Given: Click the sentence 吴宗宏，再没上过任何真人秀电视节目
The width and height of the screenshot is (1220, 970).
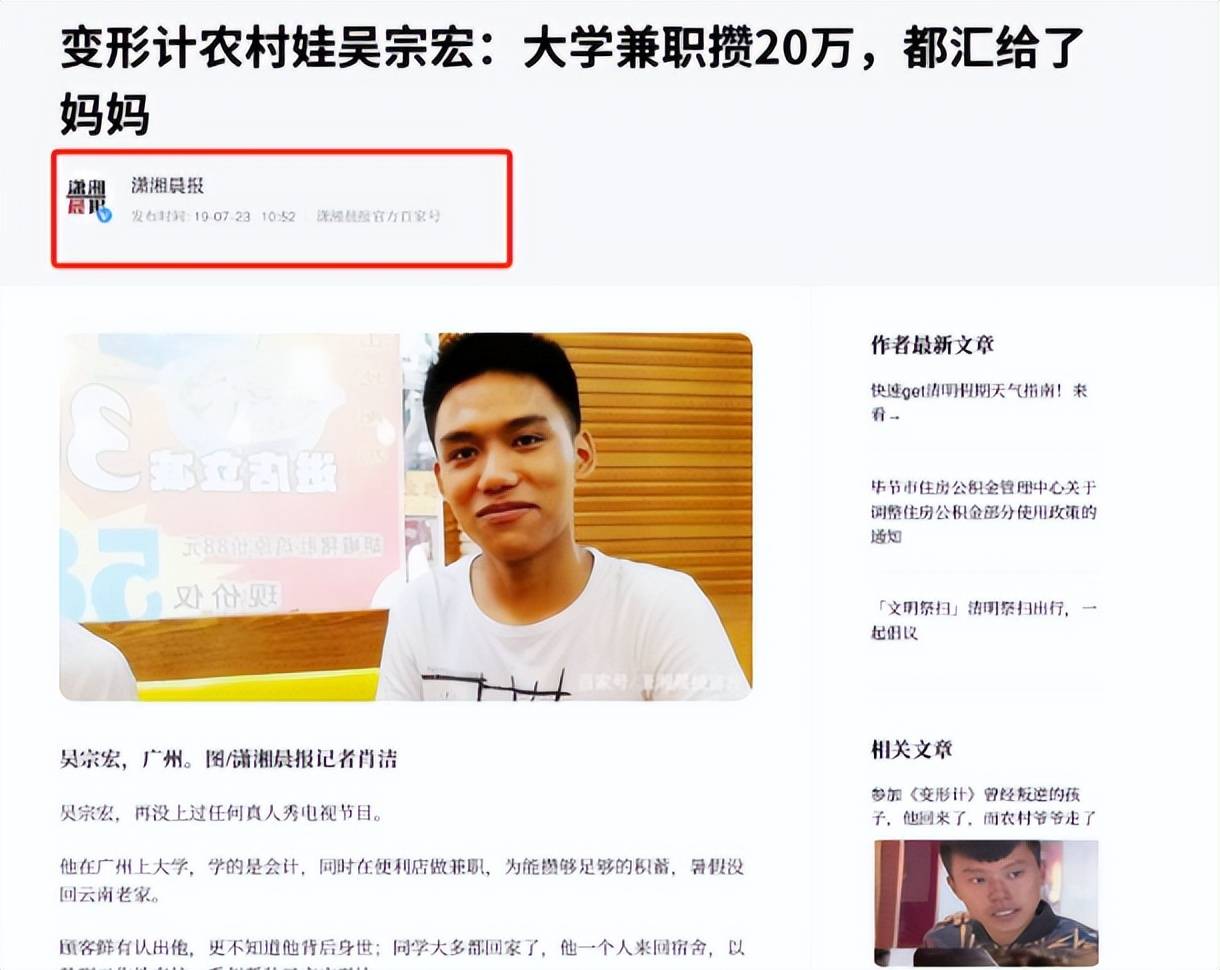Looking at the screenshot, I should [x=221, y=814].
